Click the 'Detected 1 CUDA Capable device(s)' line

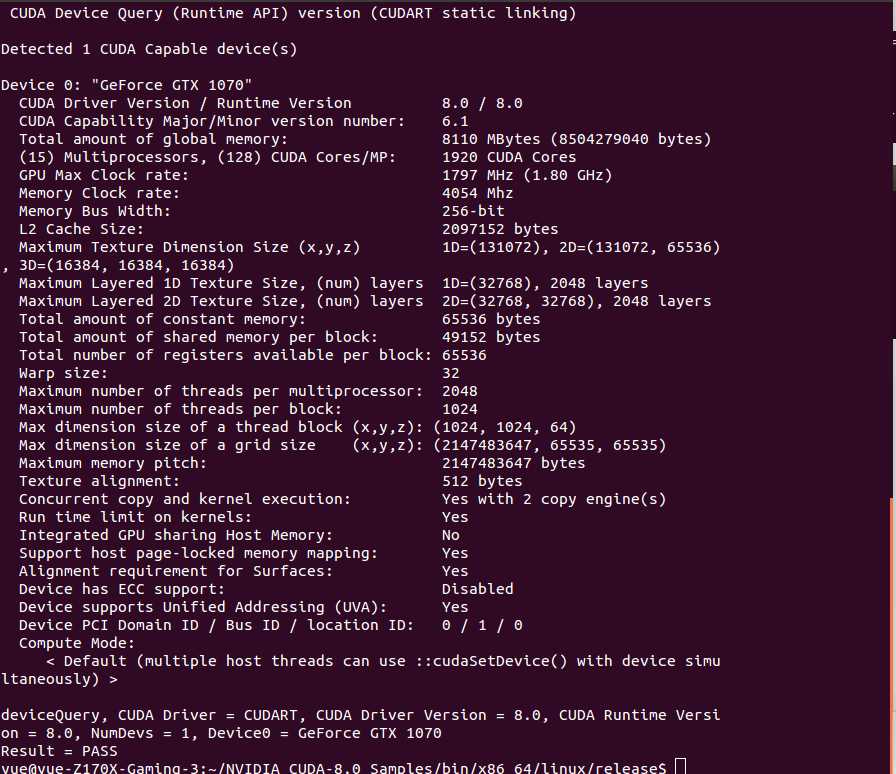click(x=149, y=49)
